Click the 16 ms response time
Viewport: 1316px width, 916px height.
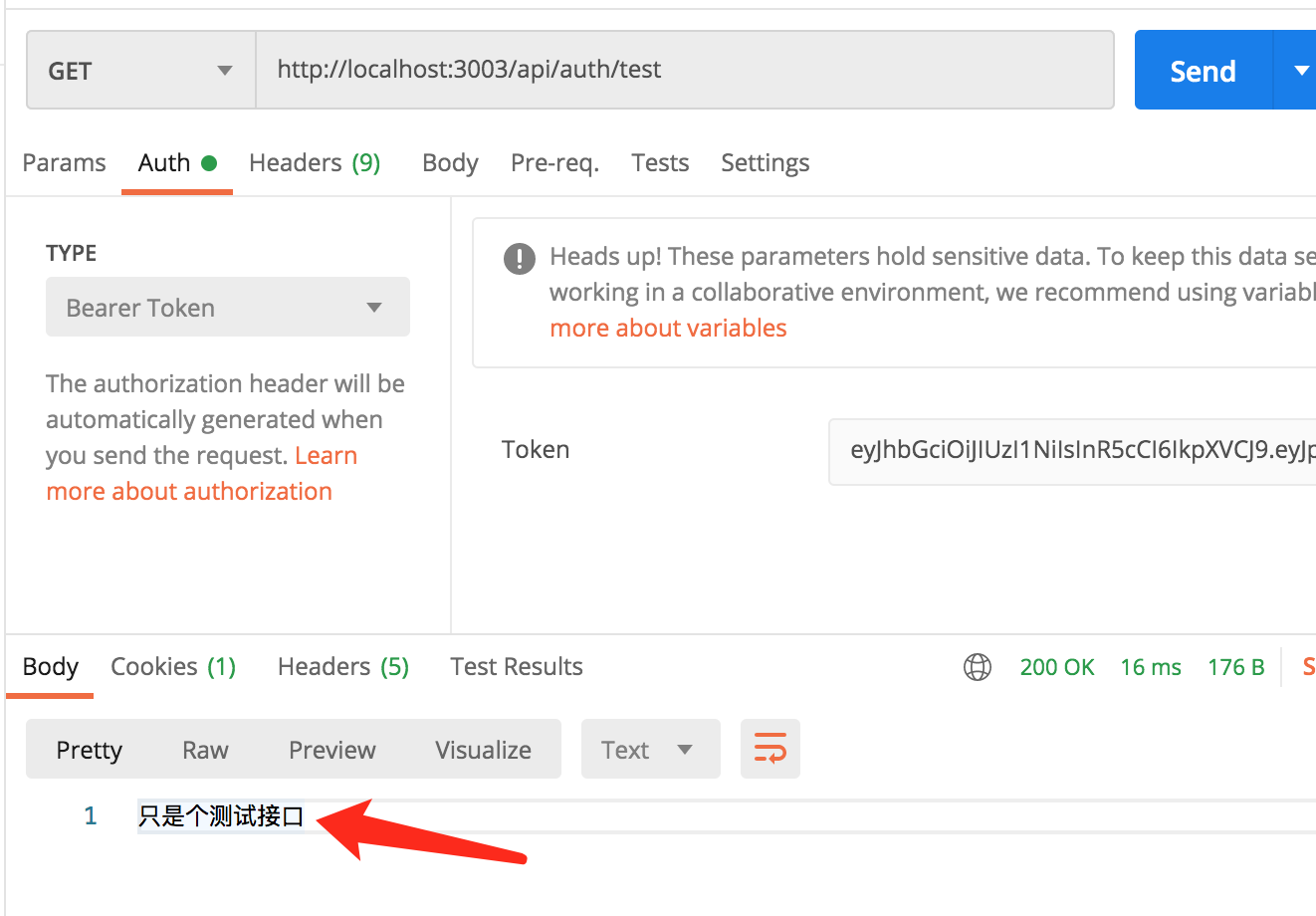pos(1151,667)
